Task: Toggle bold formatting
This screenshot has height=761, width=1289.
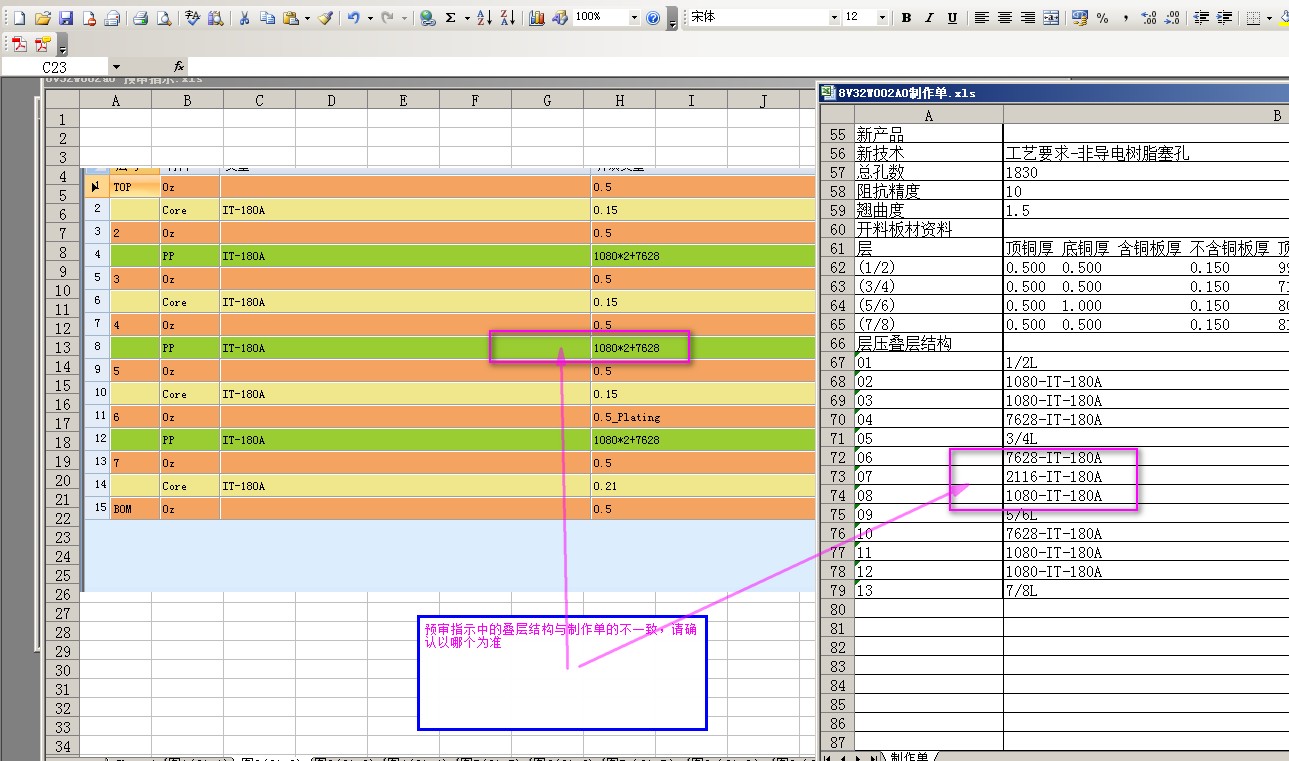Action: click(x=906, y=18)
